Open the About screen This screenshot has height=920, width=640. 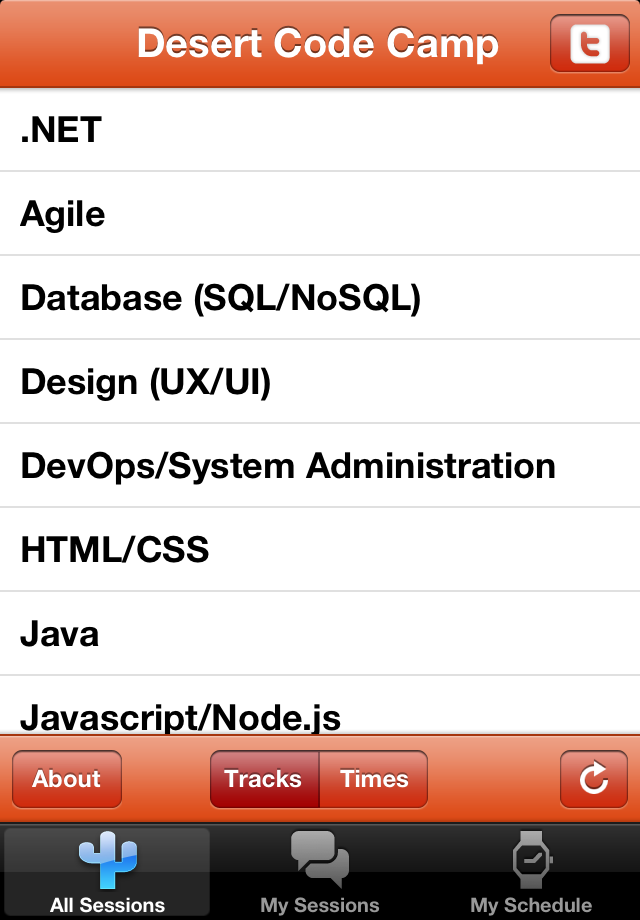67,779
